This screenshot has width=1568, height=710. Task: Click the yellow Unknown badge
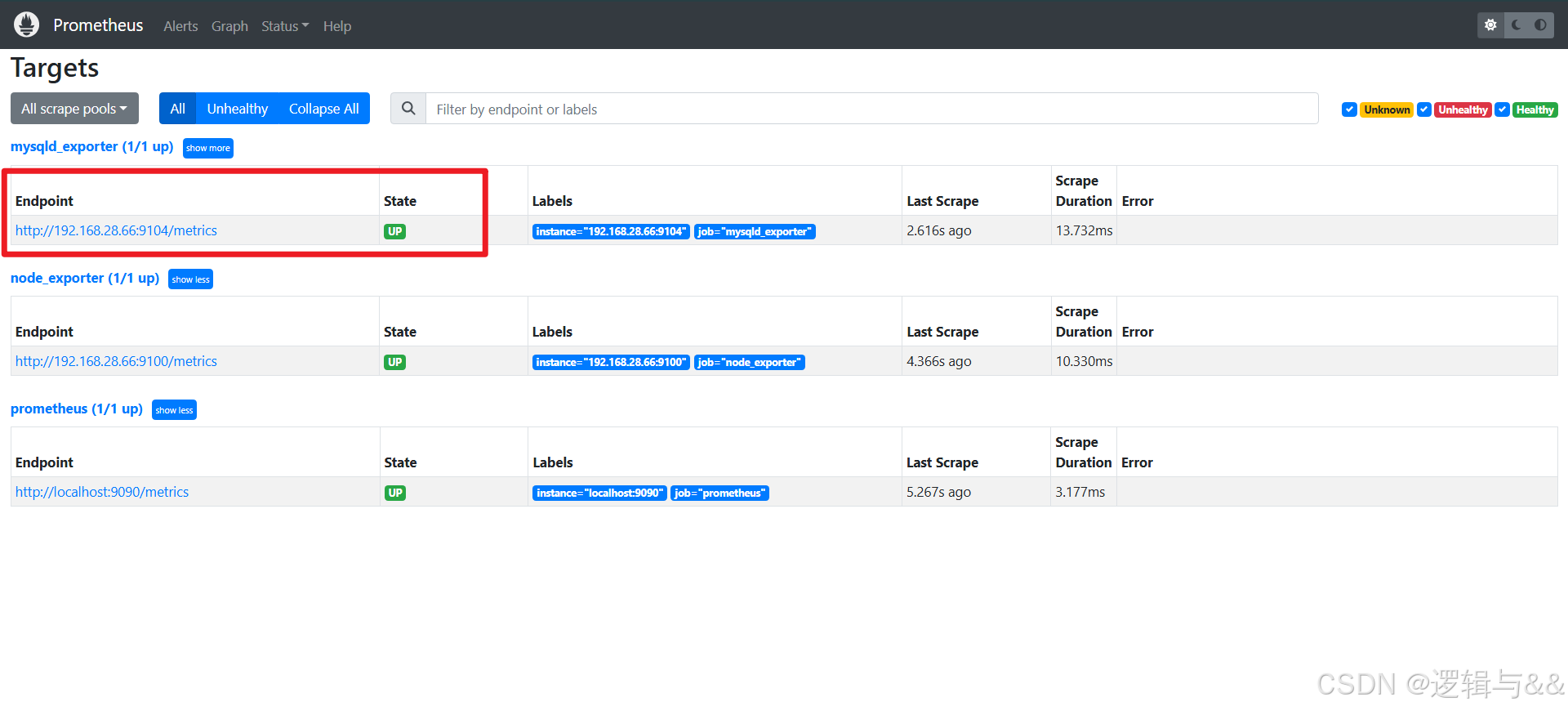pyautogui.click(x=1387, y=109)
